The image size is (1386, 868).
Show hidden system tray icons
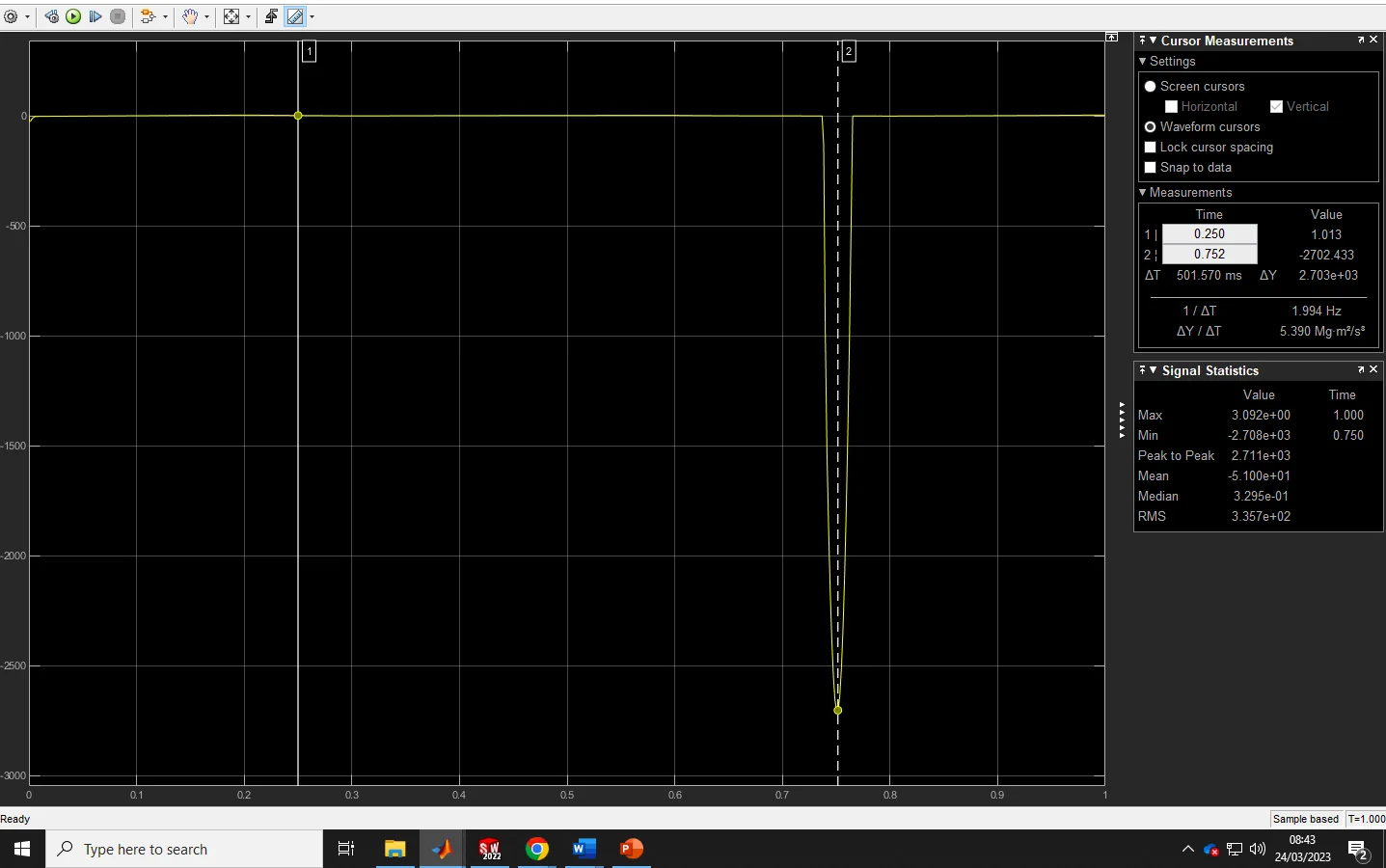(x=1187, y=849)
